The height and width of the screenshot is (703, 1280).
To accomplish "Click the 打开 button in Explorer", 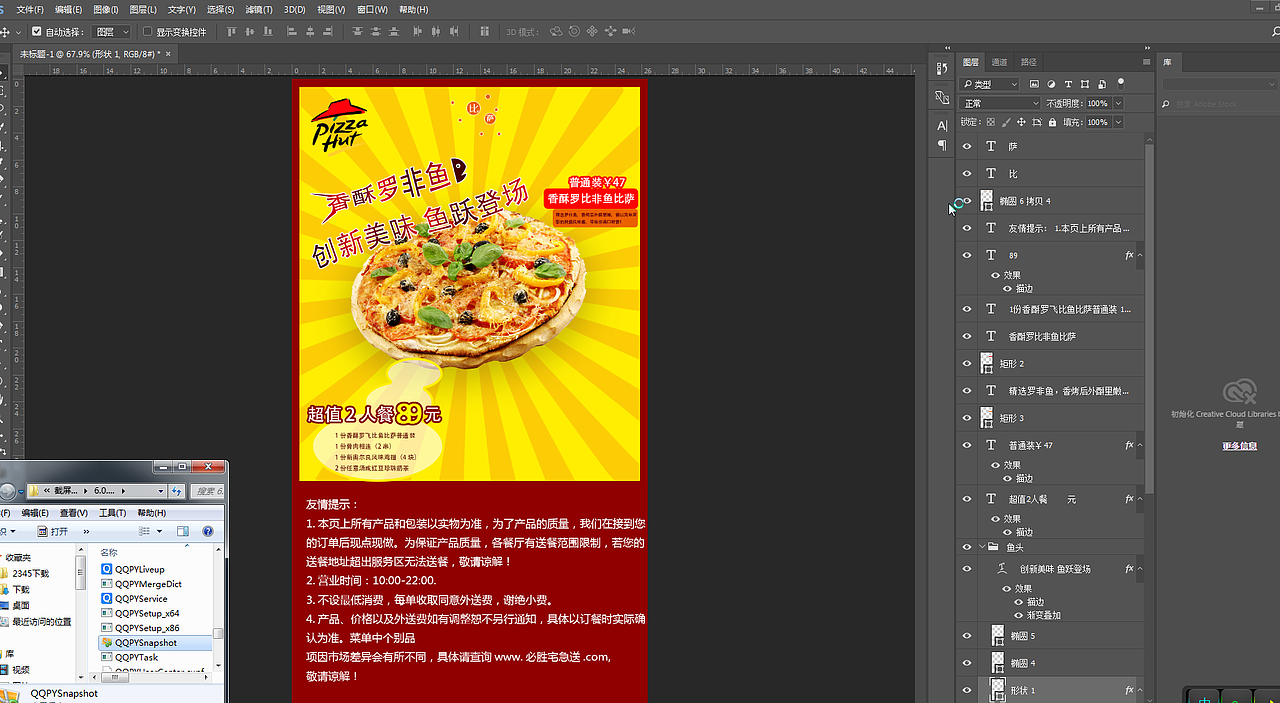I will (52, 531).
